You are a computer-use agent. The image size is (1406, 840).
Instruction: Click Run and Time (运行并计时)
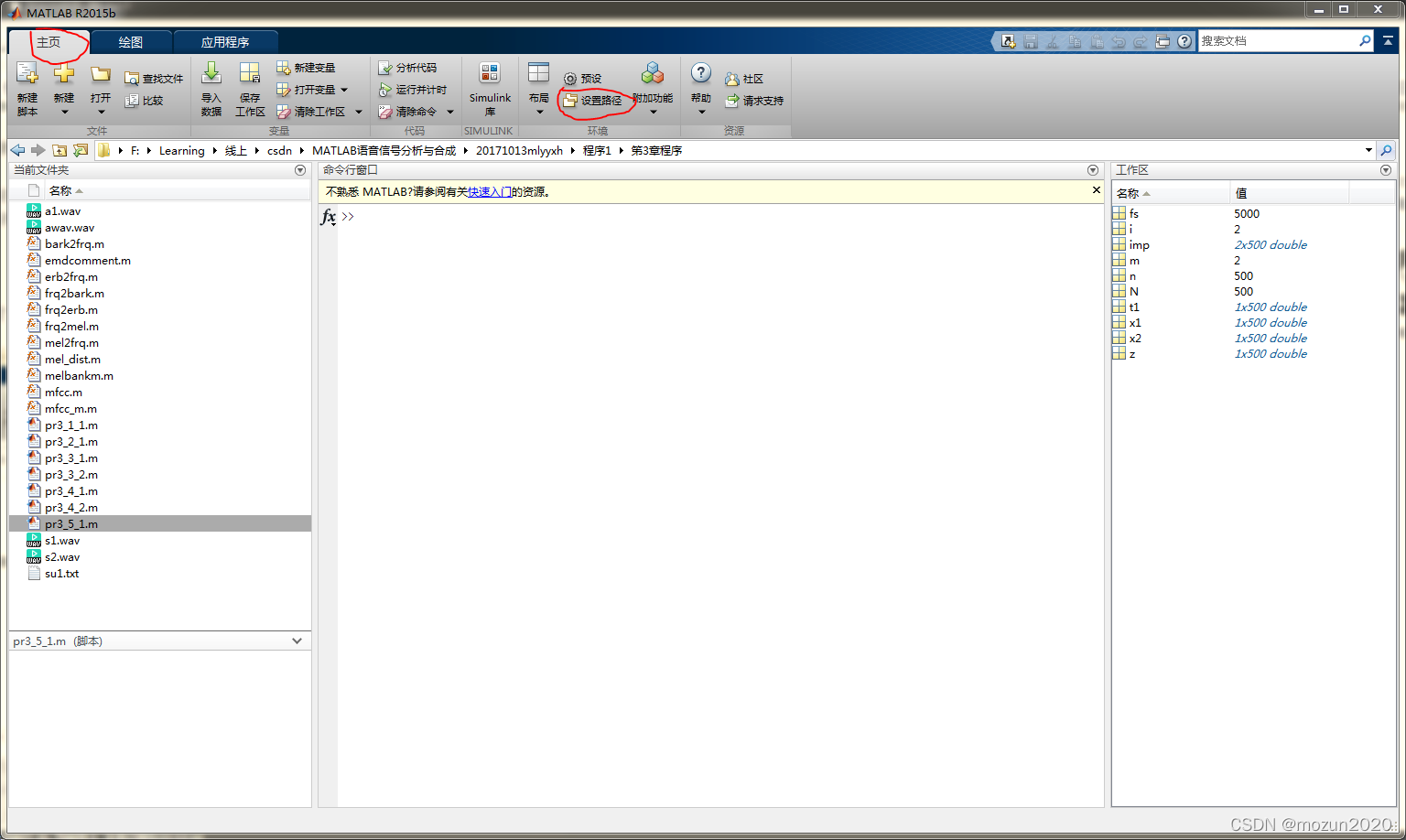413,90
